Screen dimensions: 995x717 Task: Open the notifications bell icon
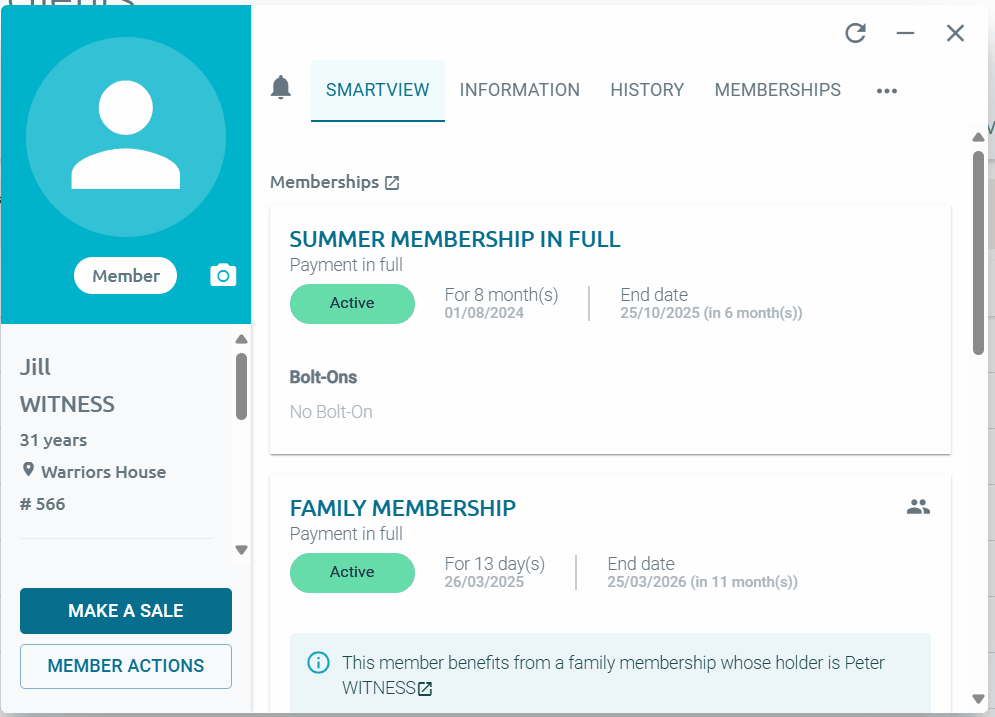280,88
